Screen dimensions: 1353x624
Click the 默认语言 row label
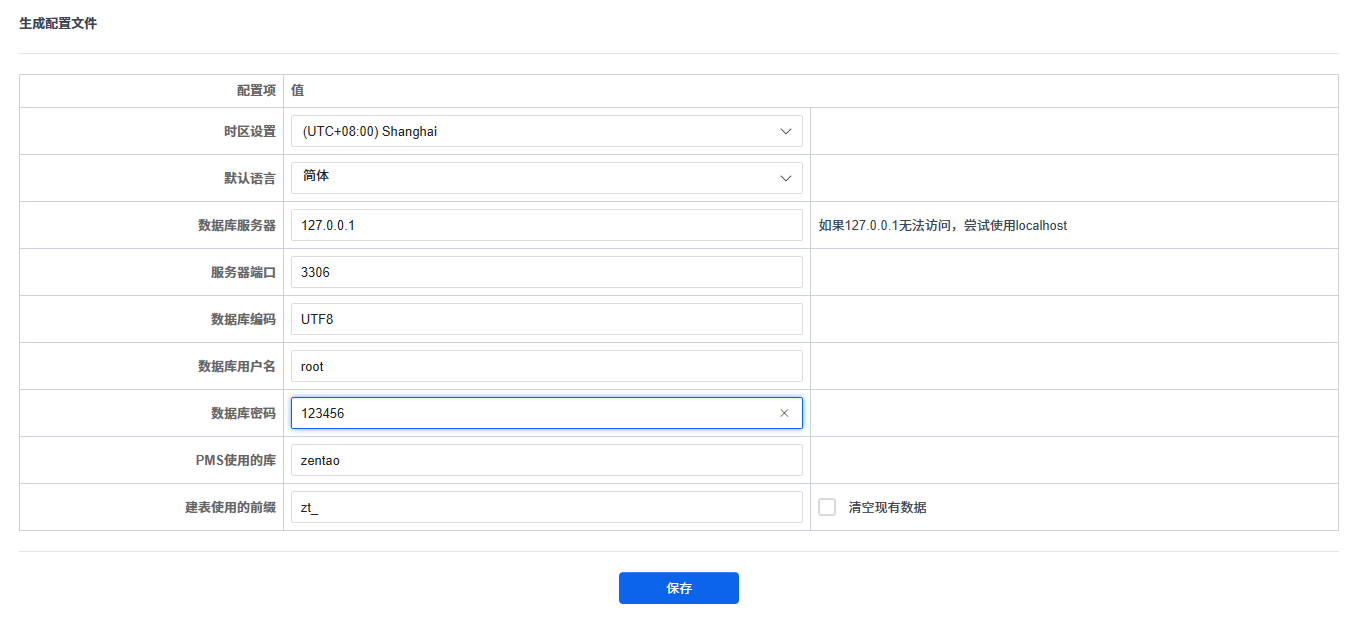(249, 178)
